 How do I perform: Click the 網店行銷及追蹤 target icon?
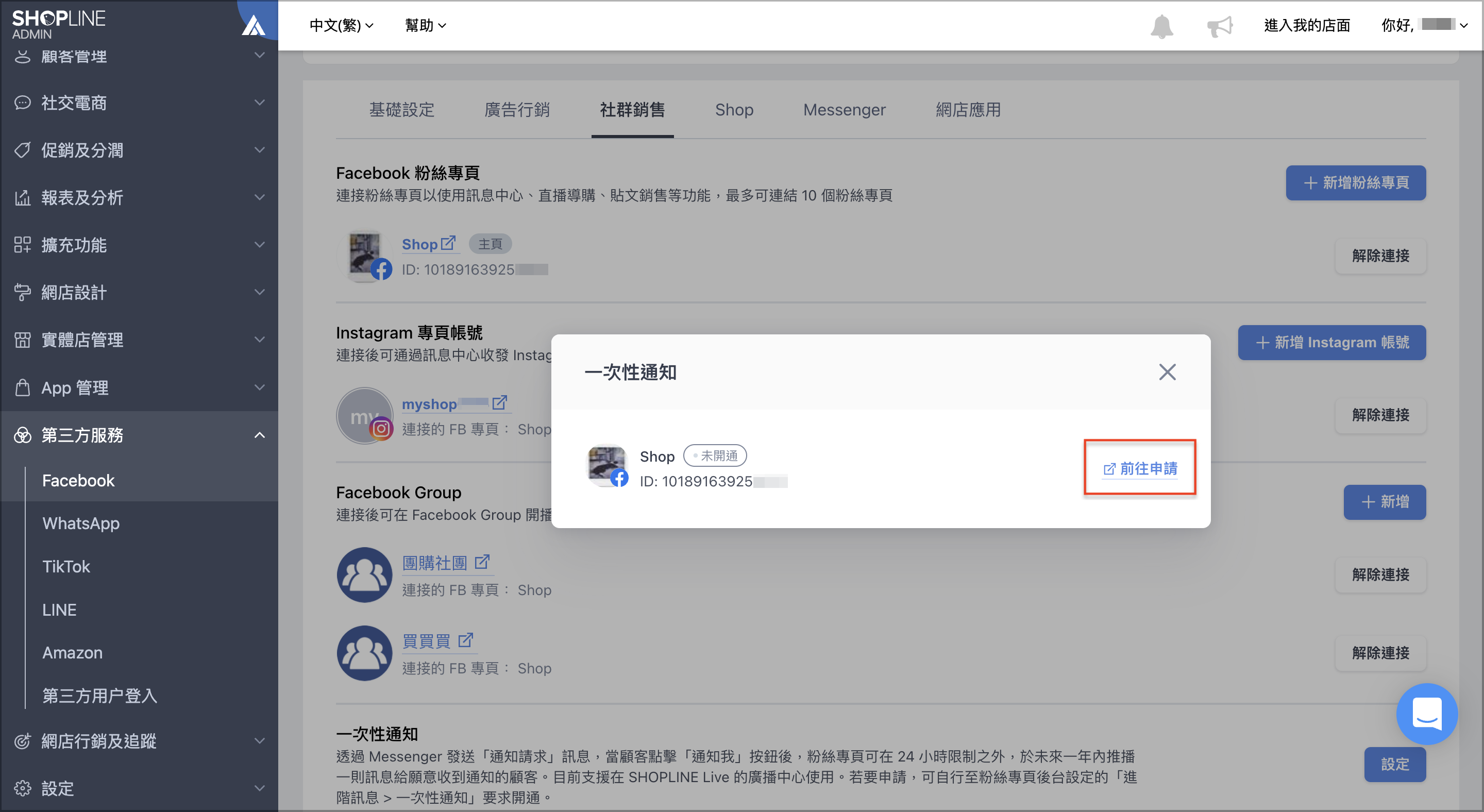[x=23, y=740]
